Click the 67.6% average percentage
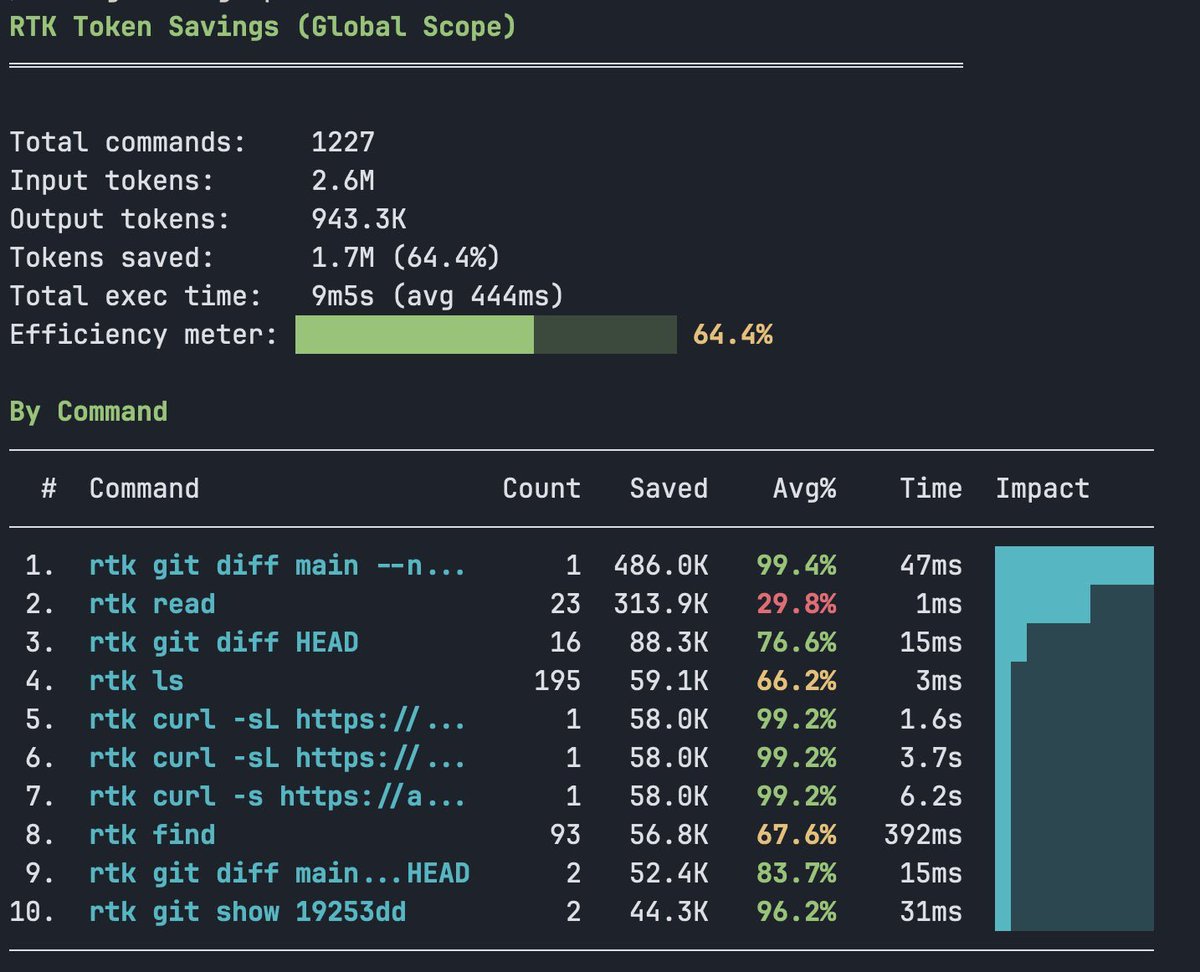1200x972 pixels. (x=797, y=834)
